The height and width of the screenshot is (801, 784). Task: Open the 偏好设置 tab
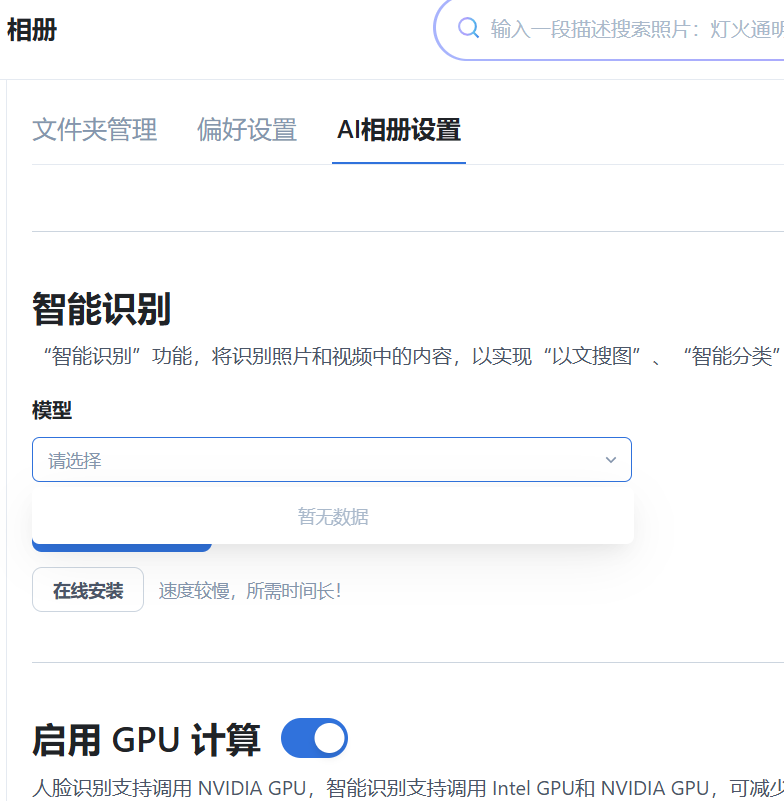(x=247, y=130)
